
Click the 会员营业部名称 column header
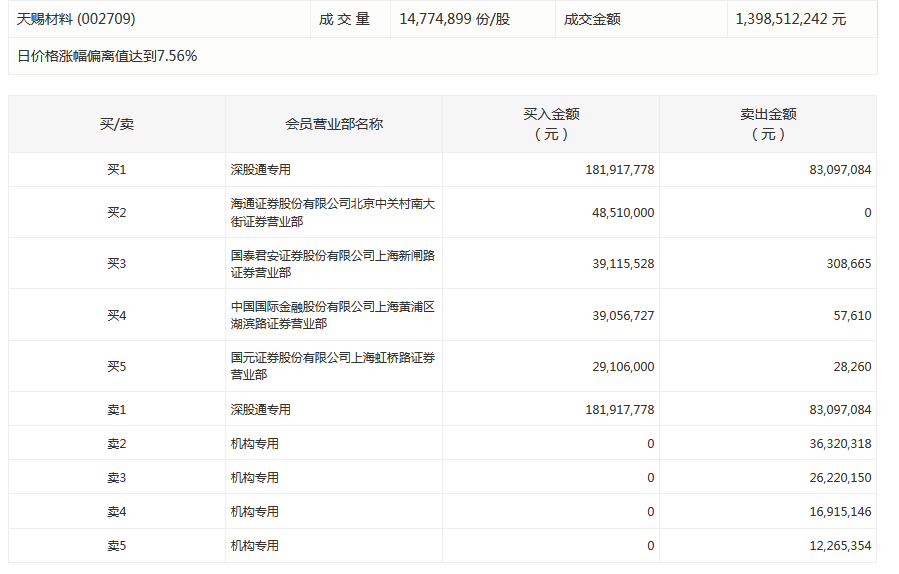[334, 124]
